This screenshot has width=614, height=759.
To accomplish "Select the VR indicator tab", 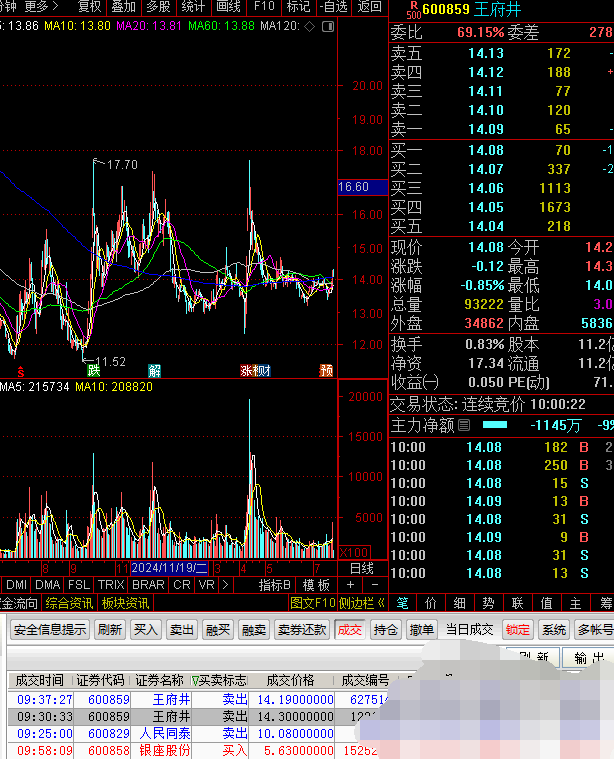I will tap(207, 585).
